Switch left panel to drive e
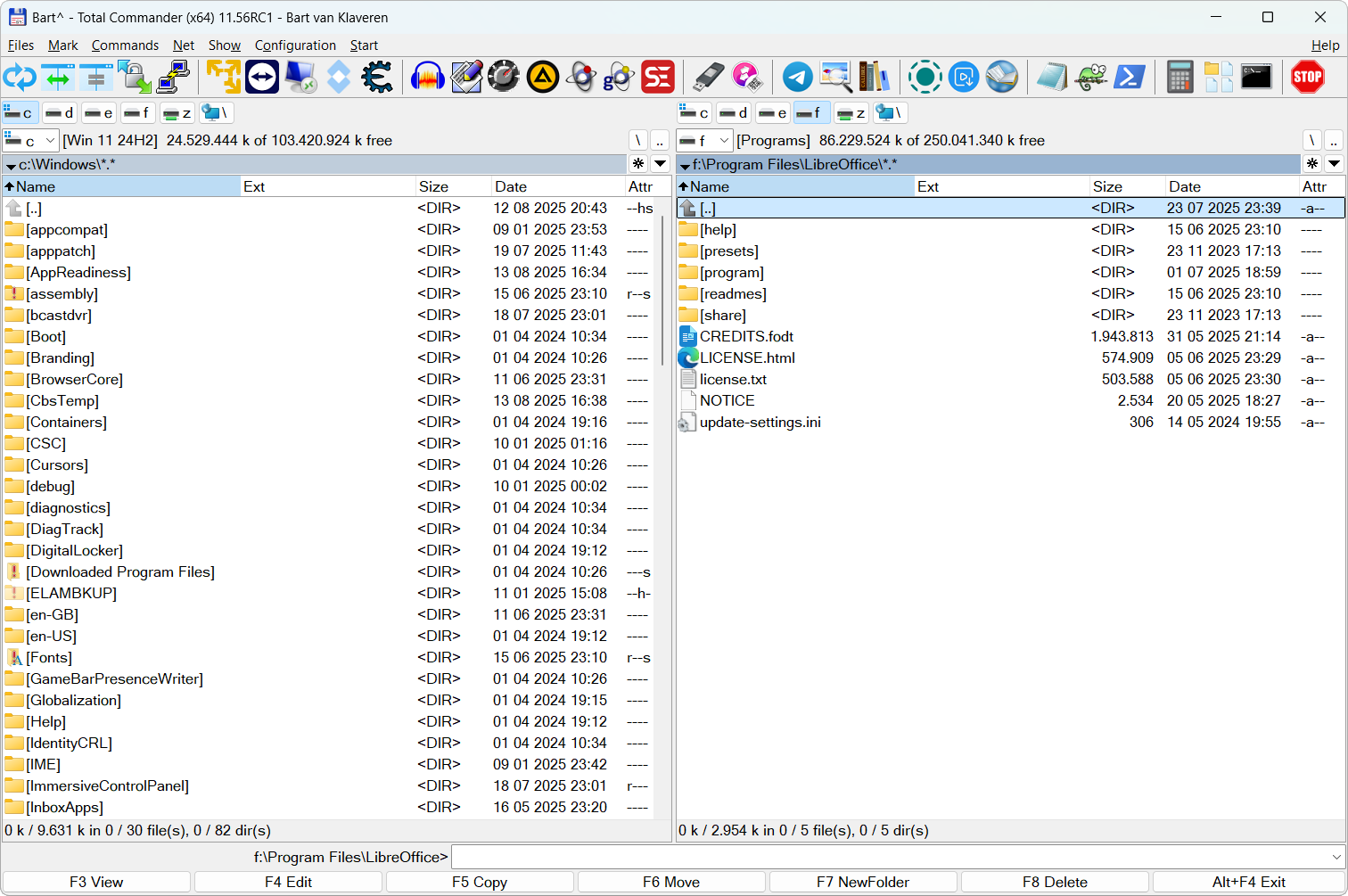Image resolution: width=1348 pixels, height=896 pixels. [x=99, y=113]
